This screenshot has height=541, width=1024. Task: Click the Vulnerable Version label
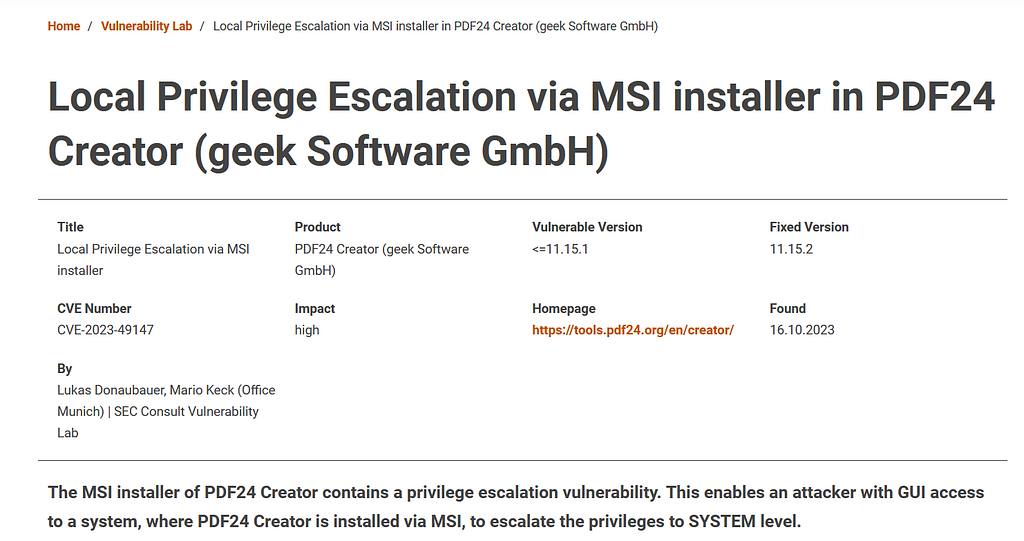(x=587, y=227)
